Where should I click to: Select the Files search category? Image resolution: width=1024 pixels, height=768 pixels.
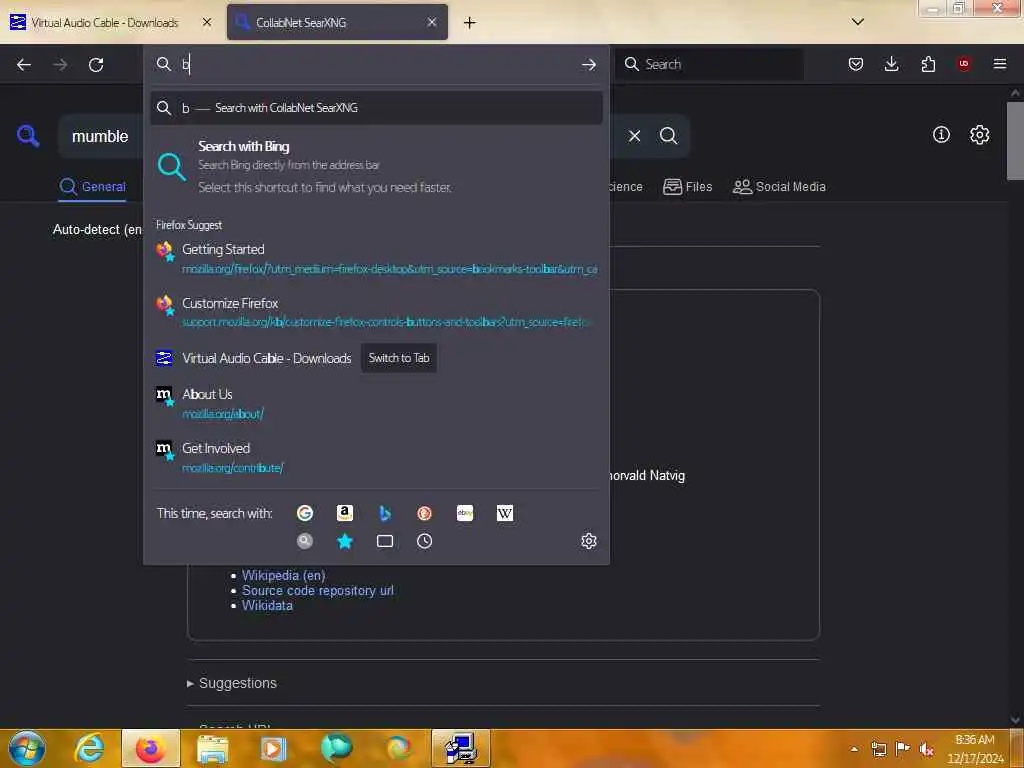[x=687, y=187]
